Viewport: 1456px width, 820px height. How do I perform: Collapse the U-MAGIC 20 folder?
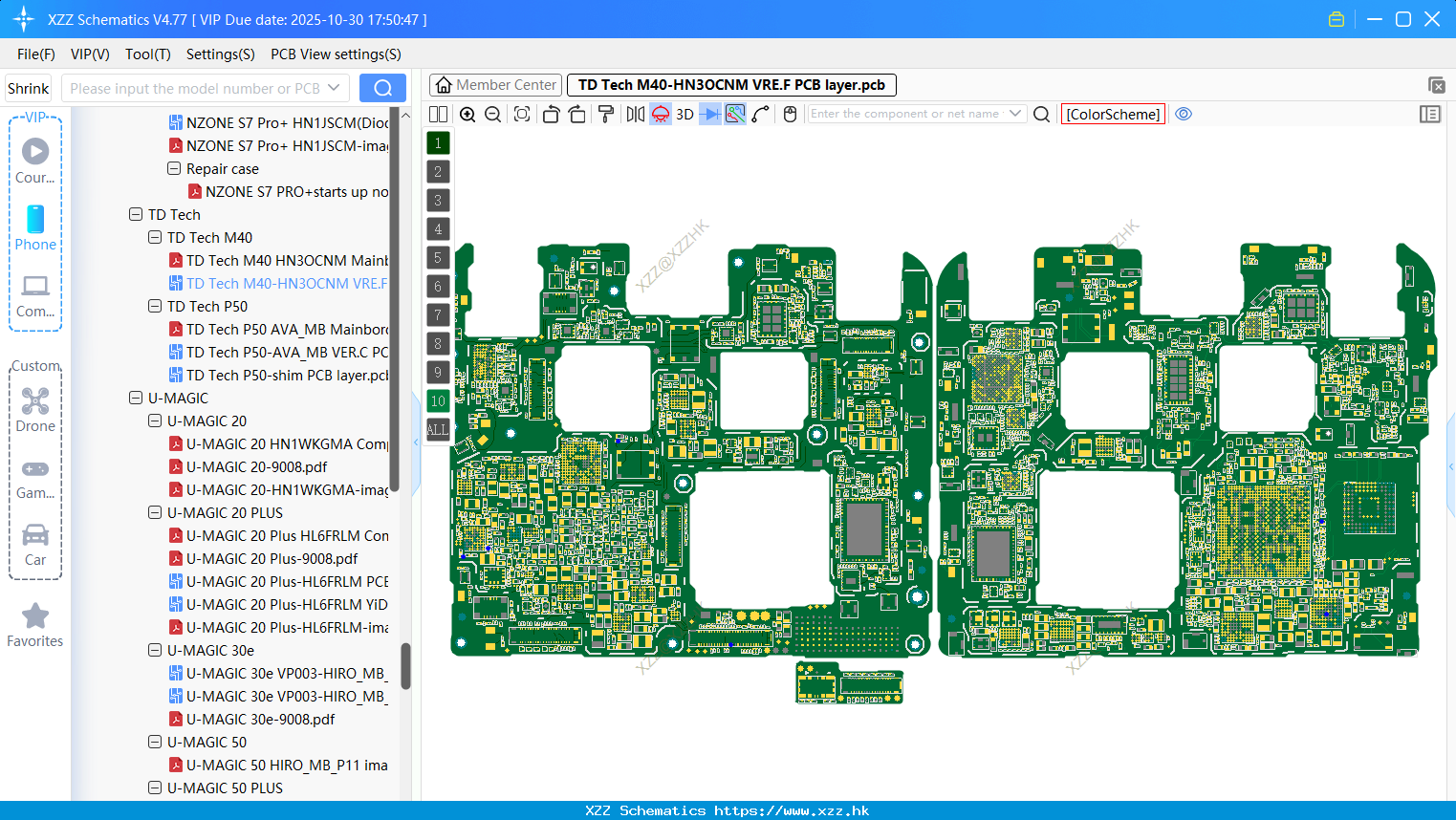pos(155,421)
